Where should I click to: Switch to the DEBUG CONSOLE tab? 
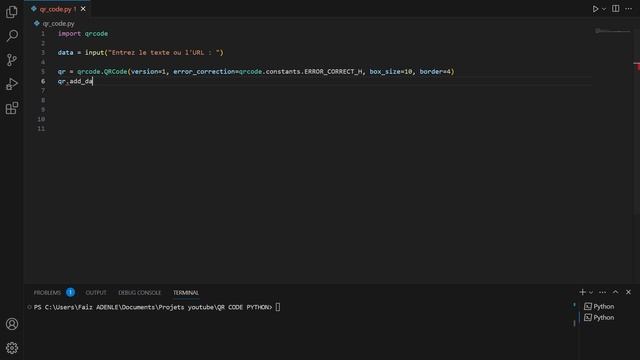tap(140, 293)
